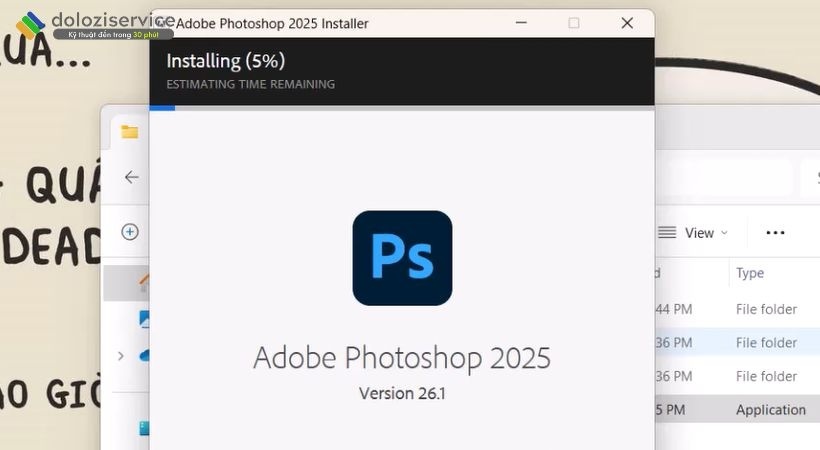This screenshot has width=820, height=450.
Task: Minimize the Adobe Photoshop 2025 Installer window
Action: 521,23
